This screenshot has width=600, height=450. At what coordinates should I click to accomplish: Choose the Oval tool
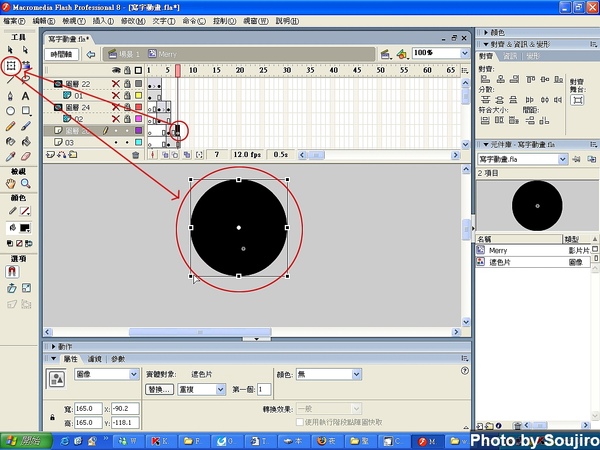point(11,111)
